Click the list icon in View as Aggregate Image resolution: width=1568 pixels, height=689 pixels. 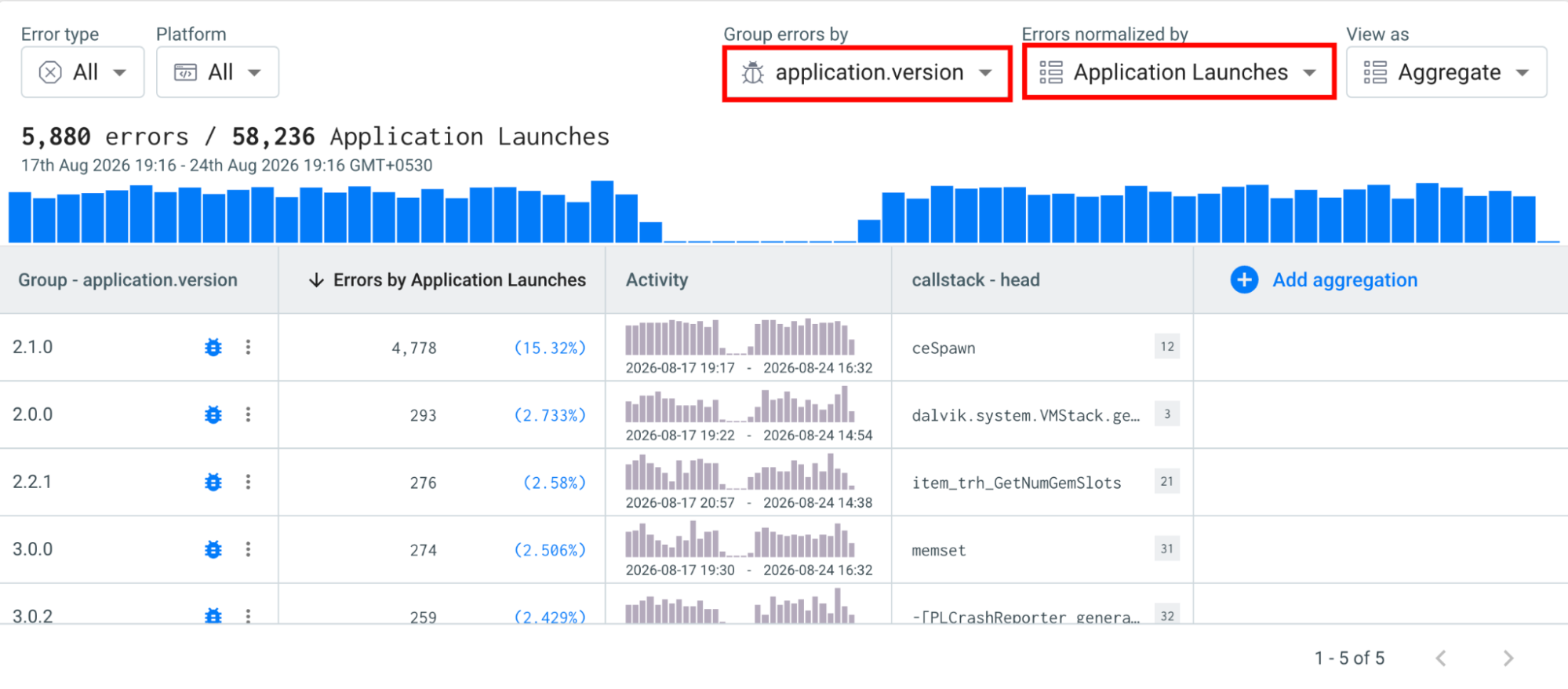(x=1375, y=72)
